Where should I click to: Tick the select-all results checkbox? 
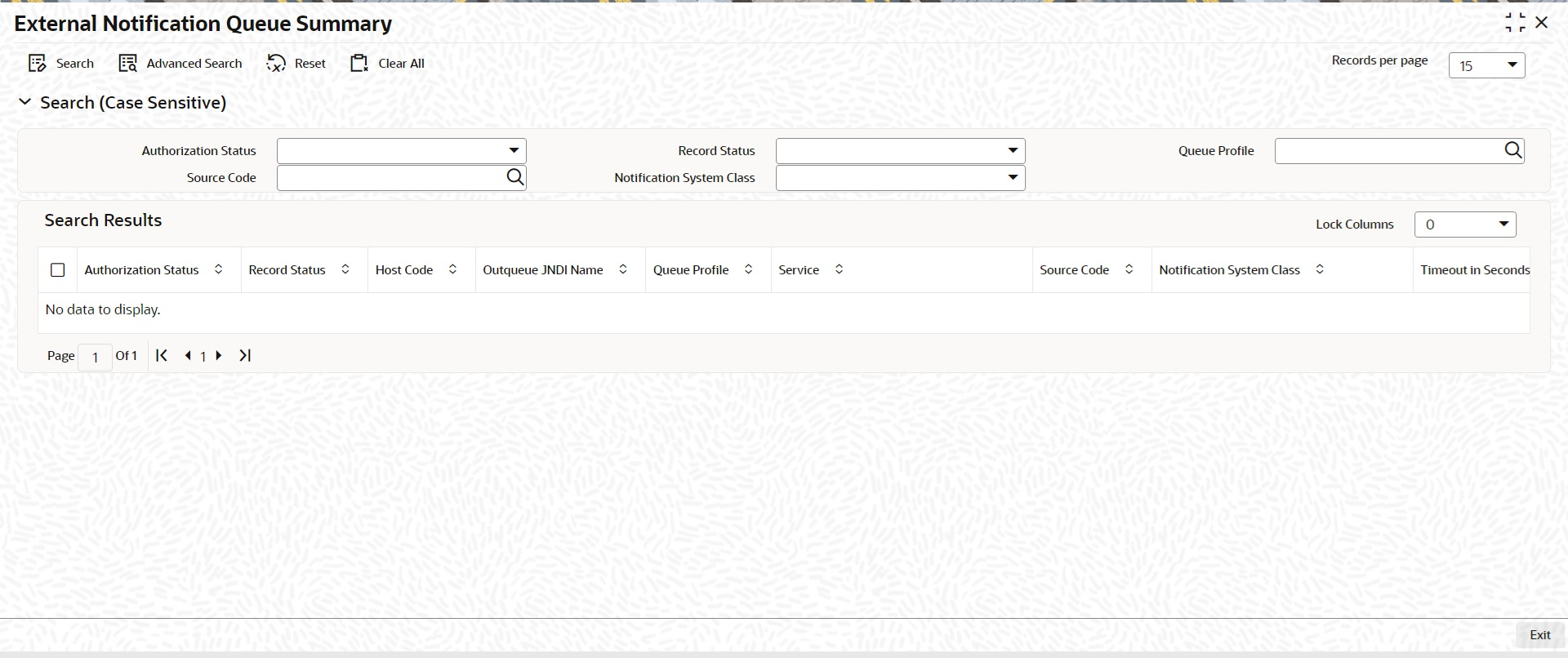point(57,270)
